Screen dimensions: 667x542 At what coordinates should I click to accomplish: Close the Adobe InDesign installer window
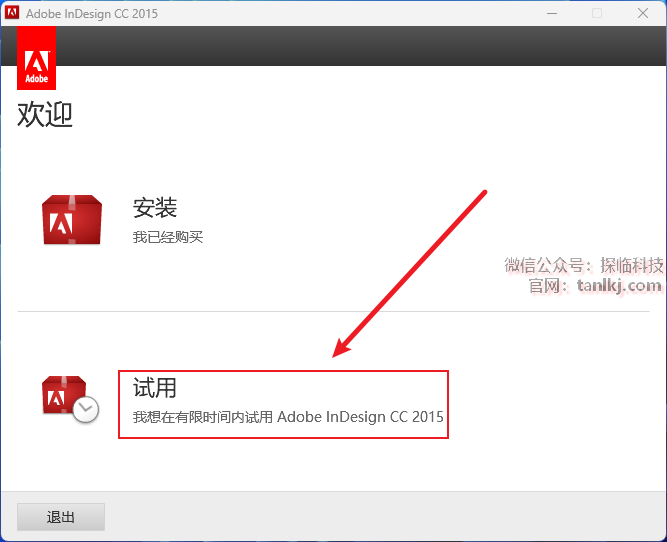point(643,14)
